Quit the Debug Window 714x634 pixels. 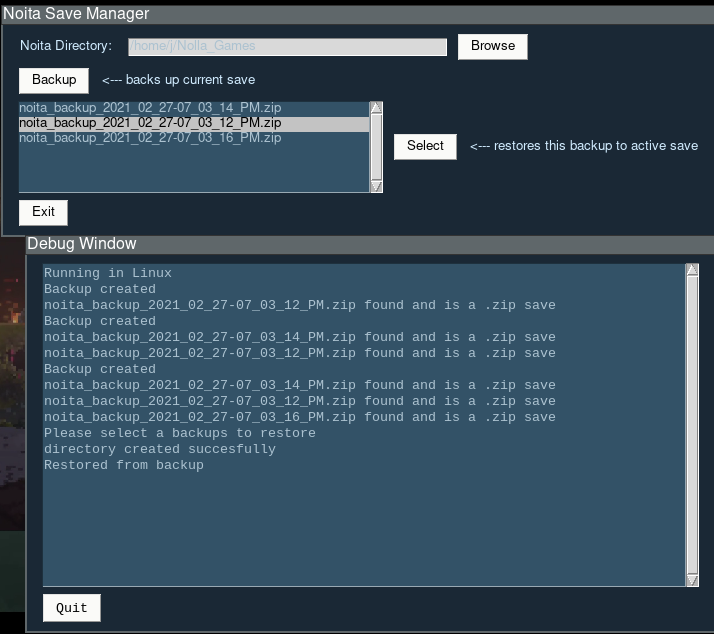click(71, 608)
